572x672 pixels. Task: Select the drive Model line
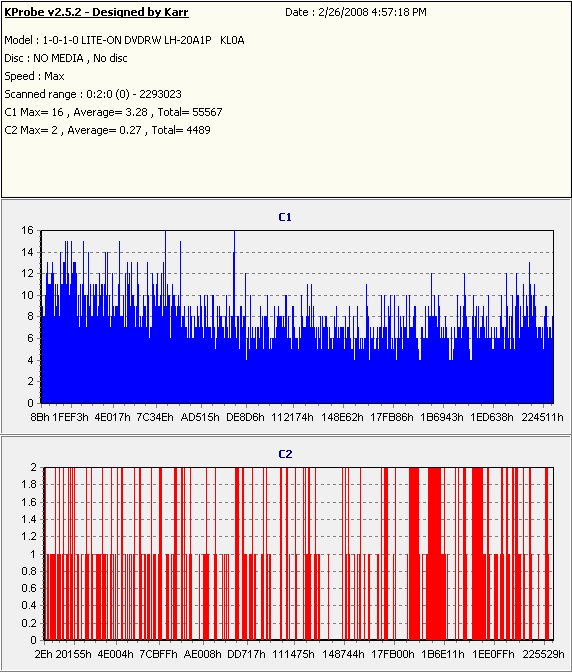coord(124,40)
